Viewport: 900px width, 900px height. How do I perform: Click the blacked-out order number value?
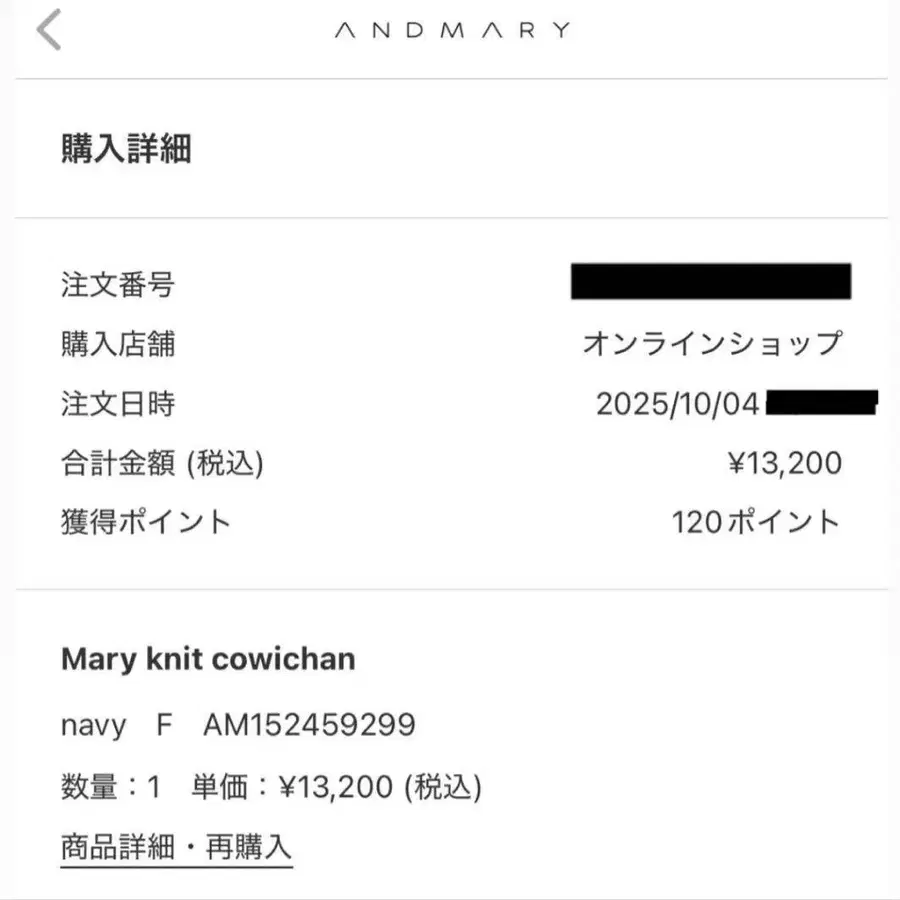(x=710, y=282)
